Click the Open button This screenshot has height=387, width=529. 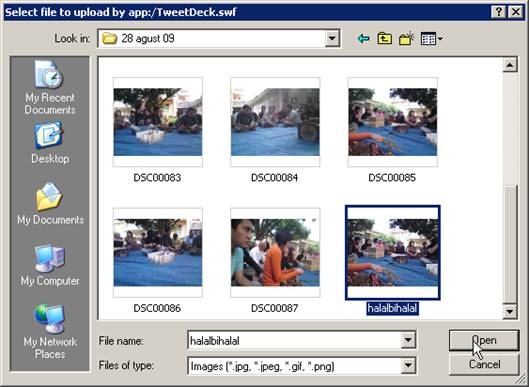point(484,340)
